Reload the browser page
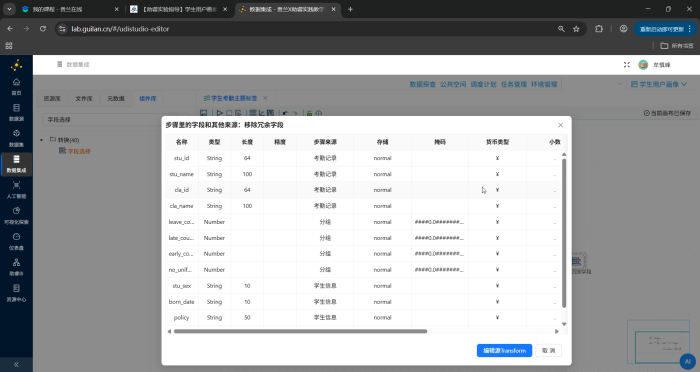Image resolution: width=700 pixels, height=372 pixels. (x=43, y=29)
